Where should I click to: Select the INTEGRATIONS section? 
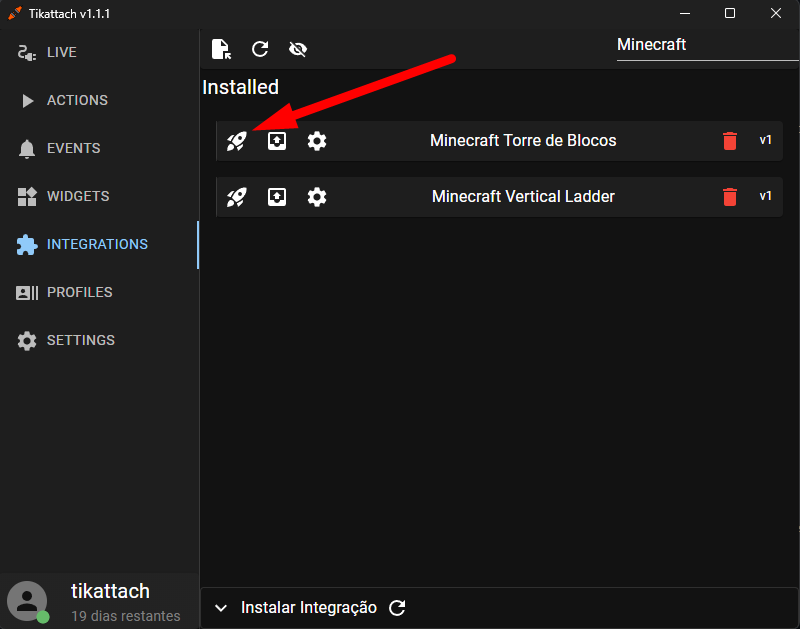100,244
